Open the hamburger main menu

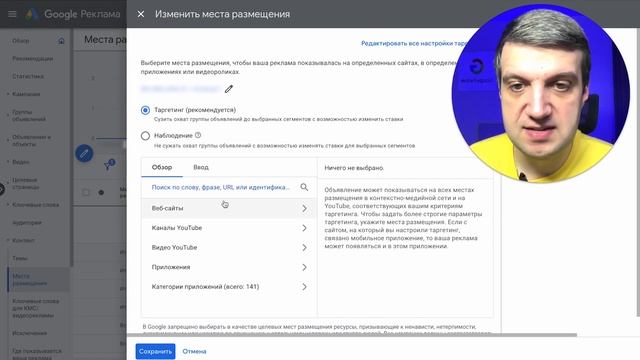pyautogui.click(x=12, y=14)
